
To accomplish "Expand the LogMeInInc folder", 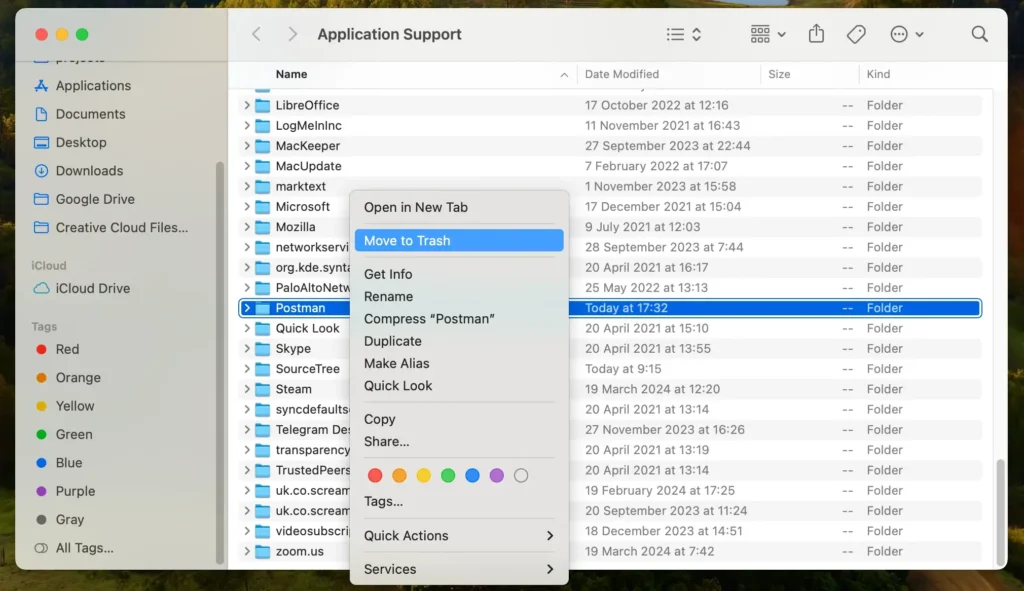I will pyautogui.click(x=247, y=125).
